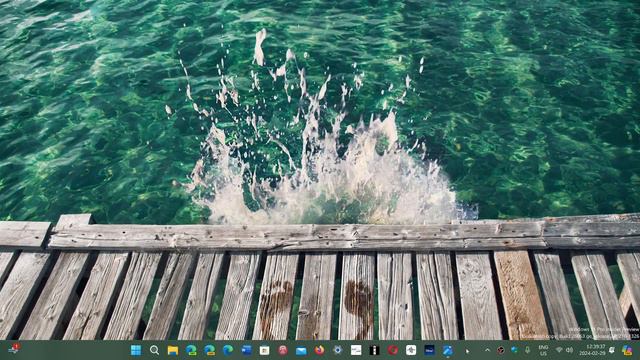This screenshot has width=640, height=360.
Task: Open the blue pen app at taskbar end
Action: 448,350
